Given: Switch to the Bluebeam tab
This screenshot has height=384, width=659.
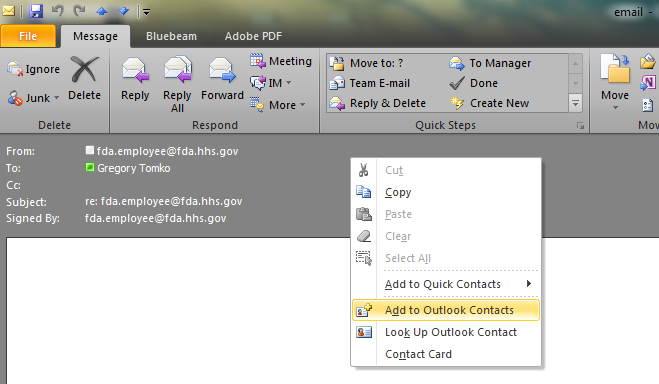Looking at the screenshot, I should [171, 36].
